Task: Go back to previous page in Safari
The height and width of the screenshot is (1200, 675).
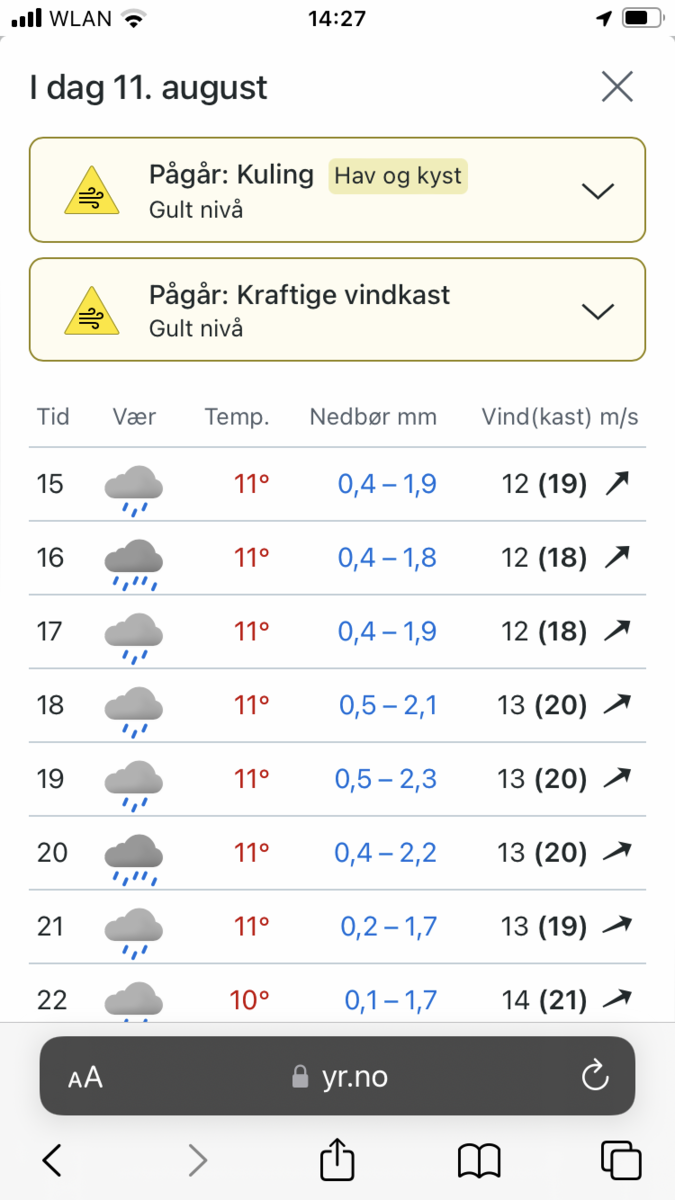Action: pyautogui.click(x=52, y=1160)
